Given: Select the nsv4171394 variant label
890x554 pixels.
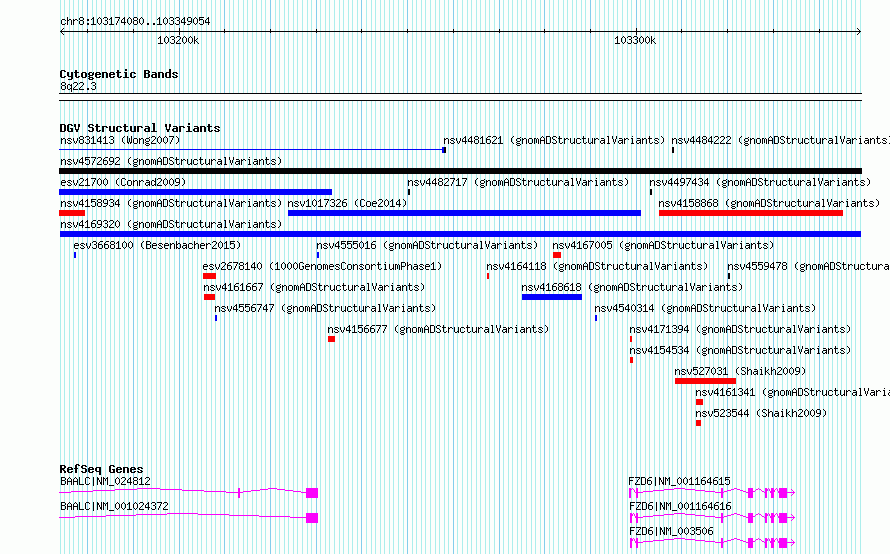Looking at the screenshot, I should click(x=740, y=330).
